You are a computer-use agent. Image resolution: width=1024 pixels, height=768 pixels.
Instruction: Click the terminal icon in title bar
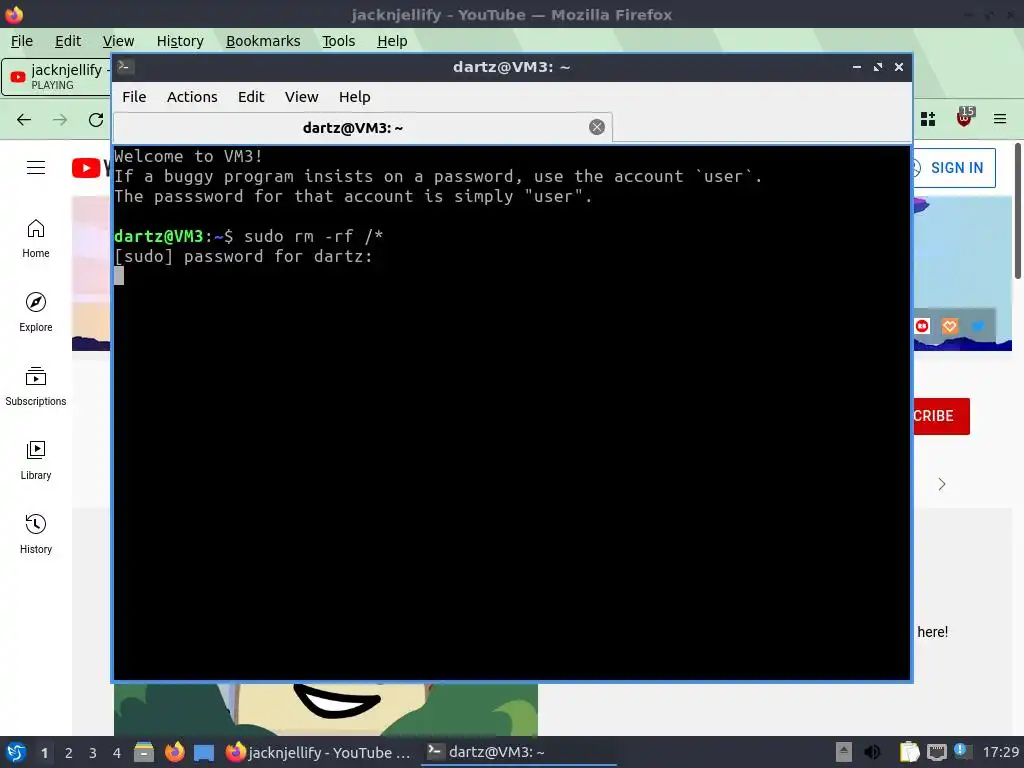coord(126,67)
